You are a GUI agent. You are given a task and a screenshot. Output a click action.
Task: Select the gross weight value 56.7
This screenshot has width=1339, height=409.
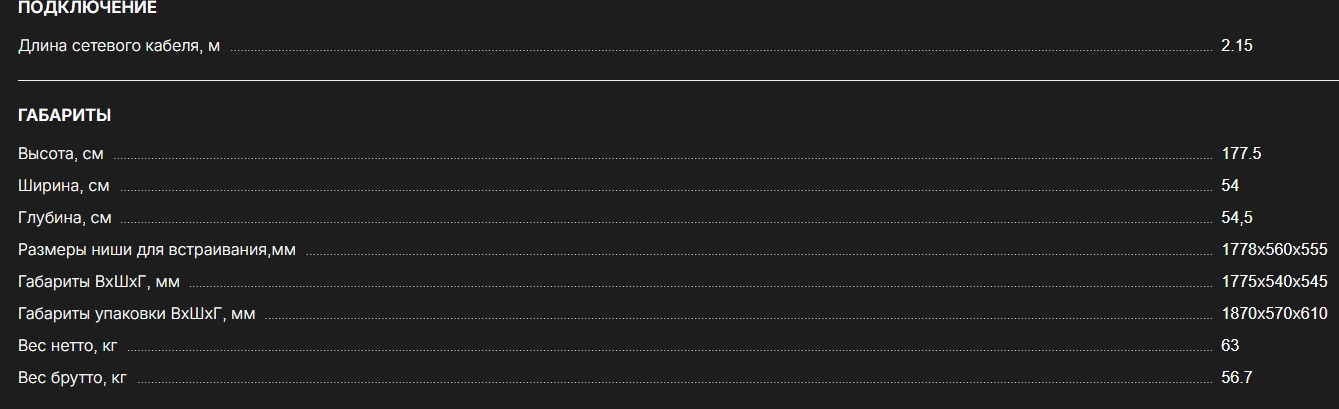tap(1237, 378)
